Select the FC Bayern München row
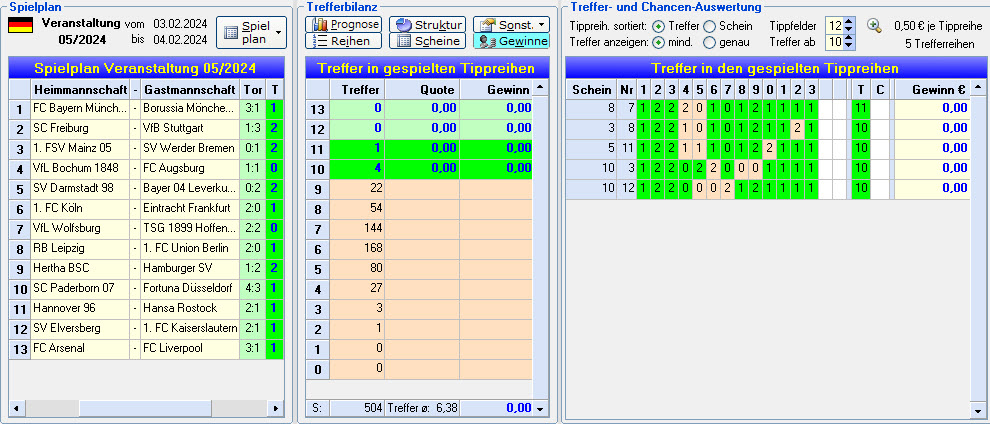This screenshot has width=990, height=424. tap(146, 109)
